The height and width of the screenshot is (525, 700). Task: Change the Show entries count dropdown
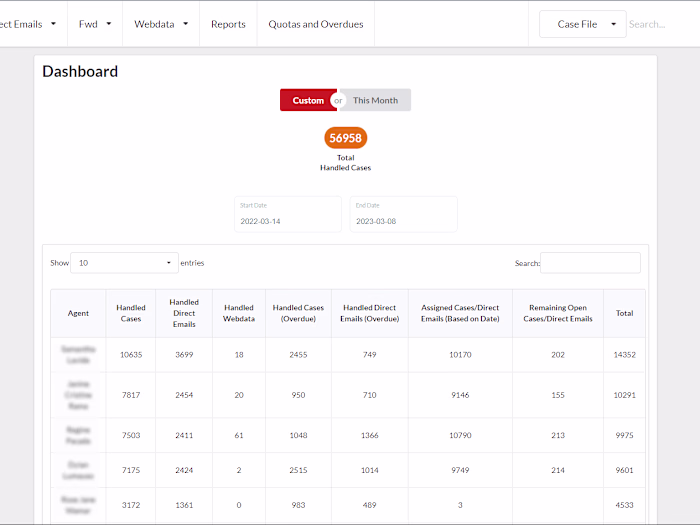point(124,263)
